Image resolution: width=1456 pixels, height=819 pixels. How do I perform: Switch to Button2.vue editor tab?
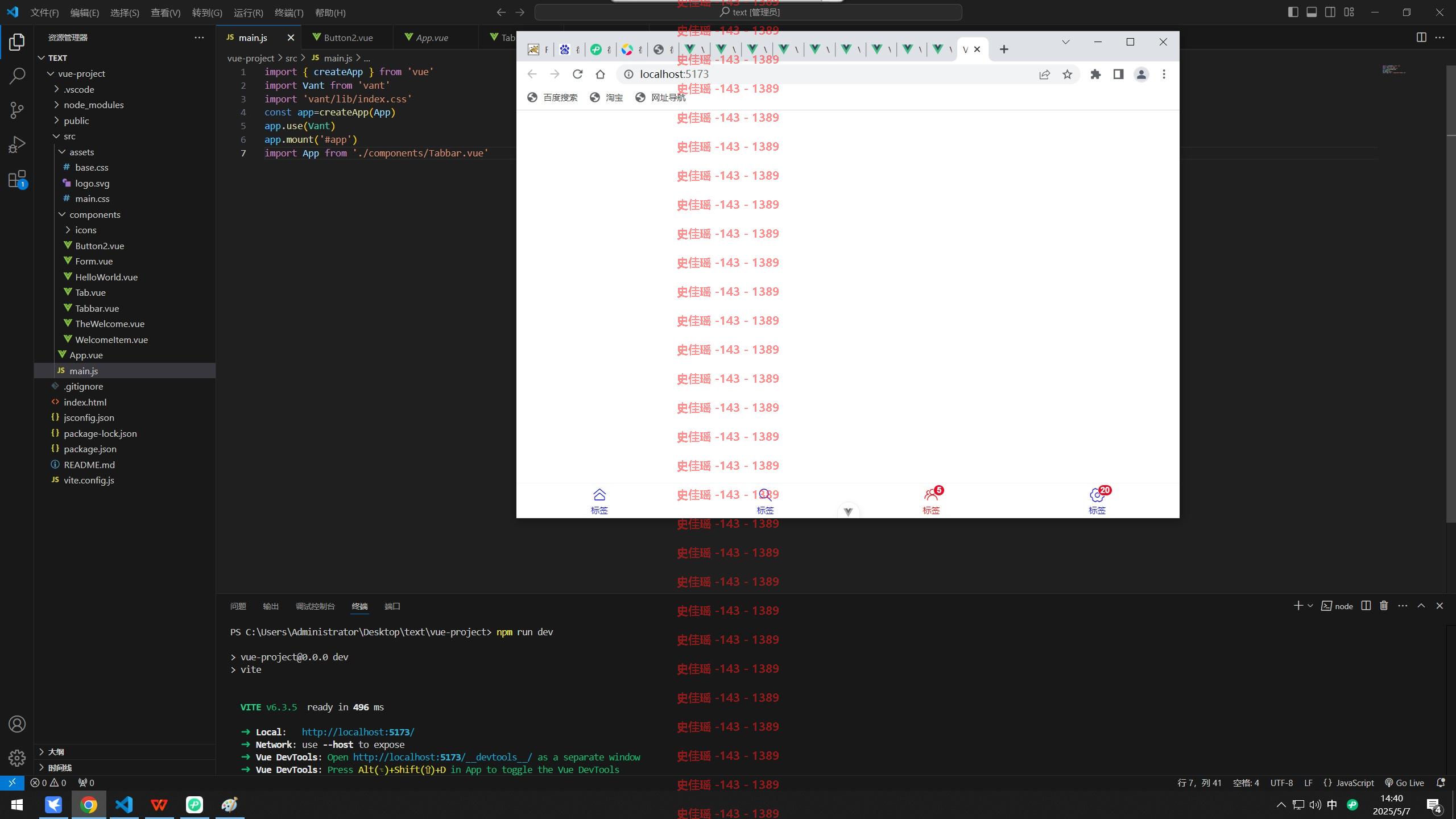click(x=348, y=38)
